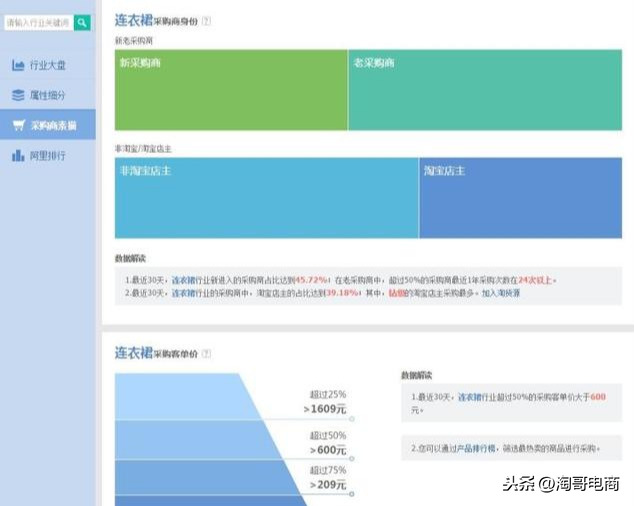This screenshot has height=506, width=634.
Task: Click the 39.18% percentage value
Action: pos(342,293)
